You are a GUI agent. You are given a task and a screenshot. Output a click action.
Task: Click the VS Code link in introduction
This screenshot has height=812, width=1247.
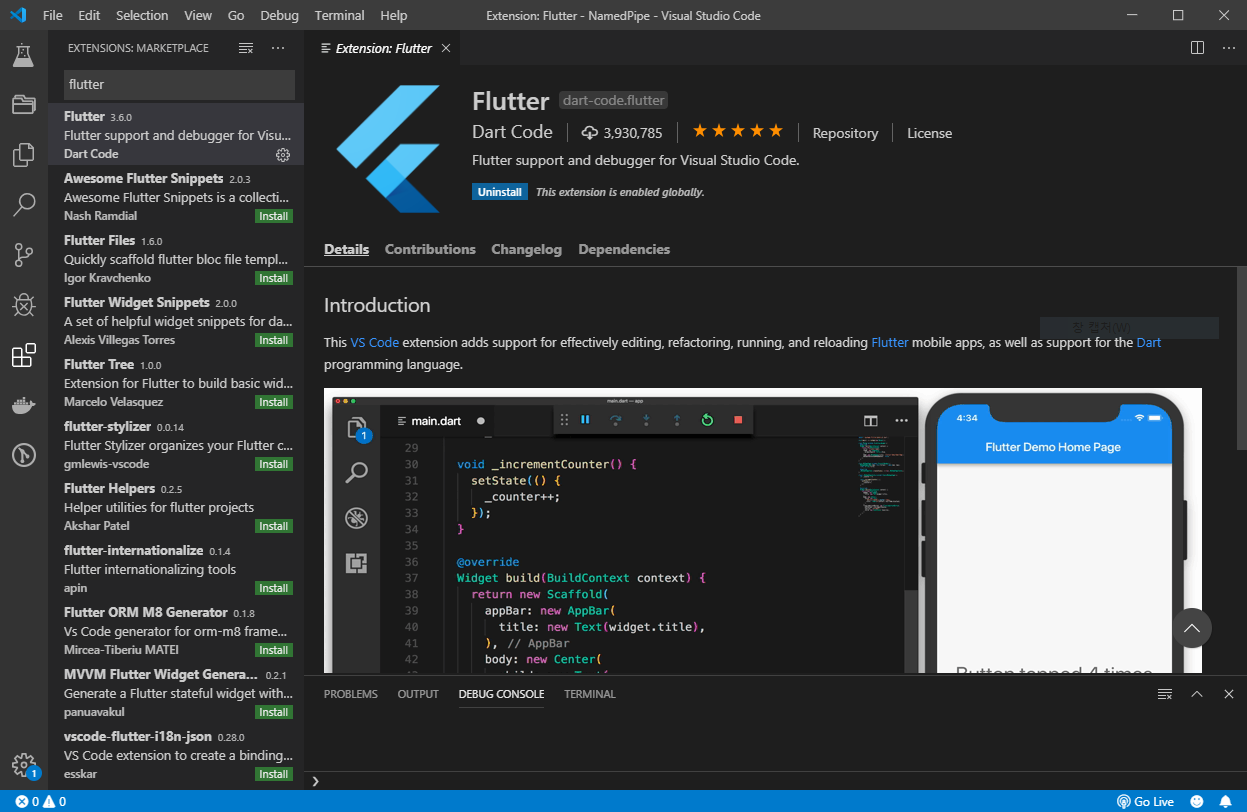point(375,342)
